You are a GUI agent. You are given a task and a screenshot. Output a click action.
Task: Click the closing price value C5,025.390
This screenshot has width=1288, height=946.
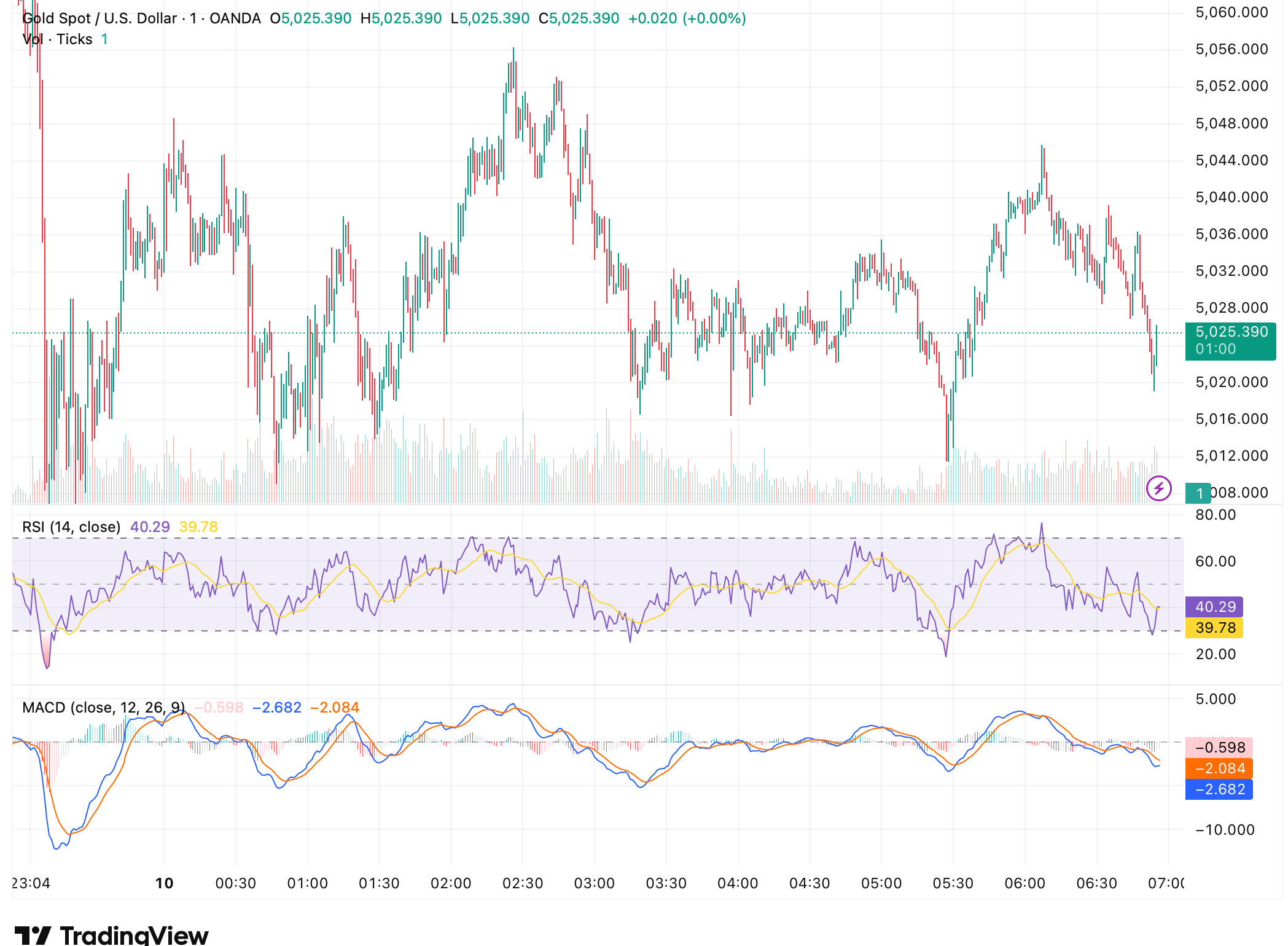pos(579,18)
